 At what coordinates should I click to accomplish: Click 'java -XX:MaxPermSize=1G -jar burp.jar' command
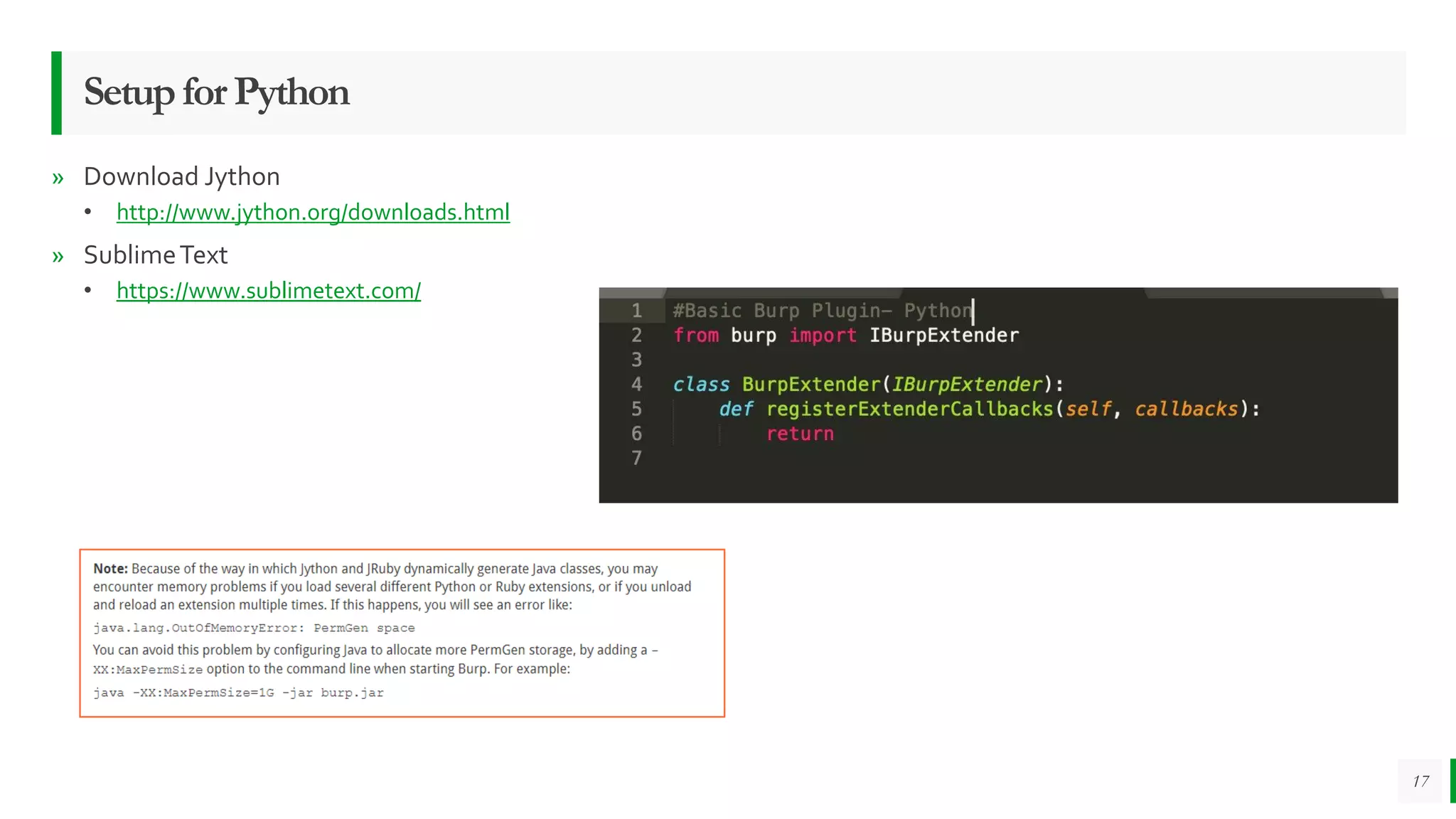(238, 692)
